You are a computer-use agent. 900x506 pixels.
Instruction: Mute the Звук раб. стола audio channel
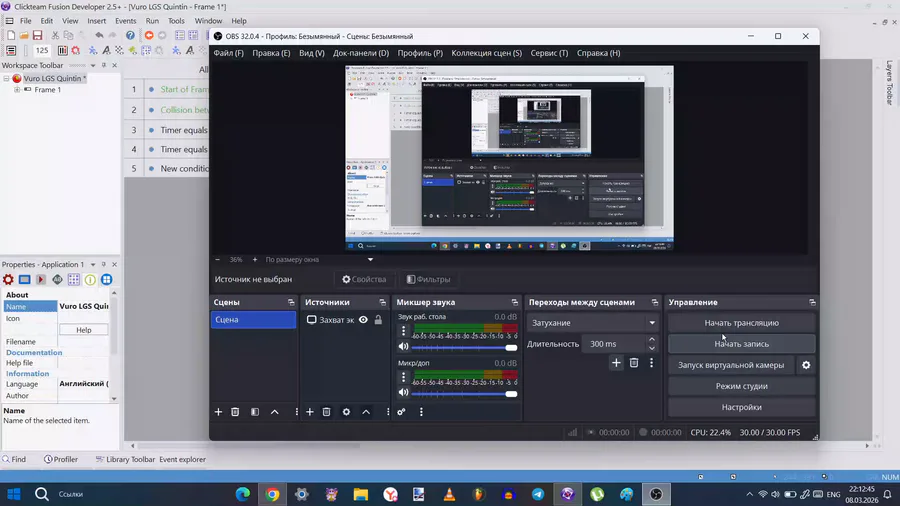(x=404, y=347)
